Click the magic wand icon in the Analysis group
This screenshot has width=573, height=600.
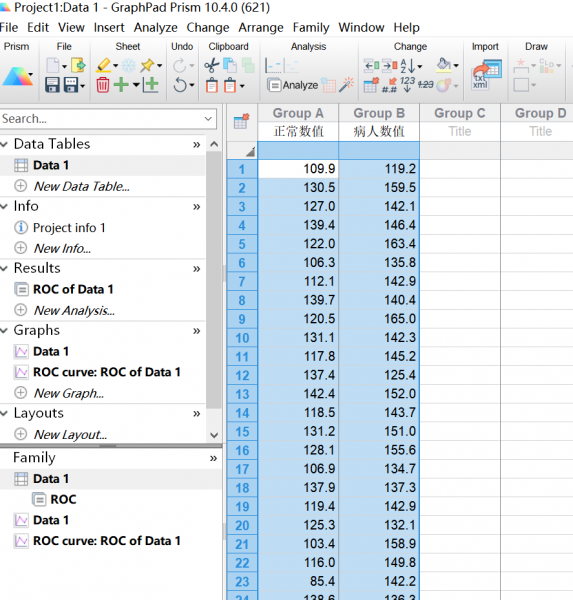click(346, 85)
